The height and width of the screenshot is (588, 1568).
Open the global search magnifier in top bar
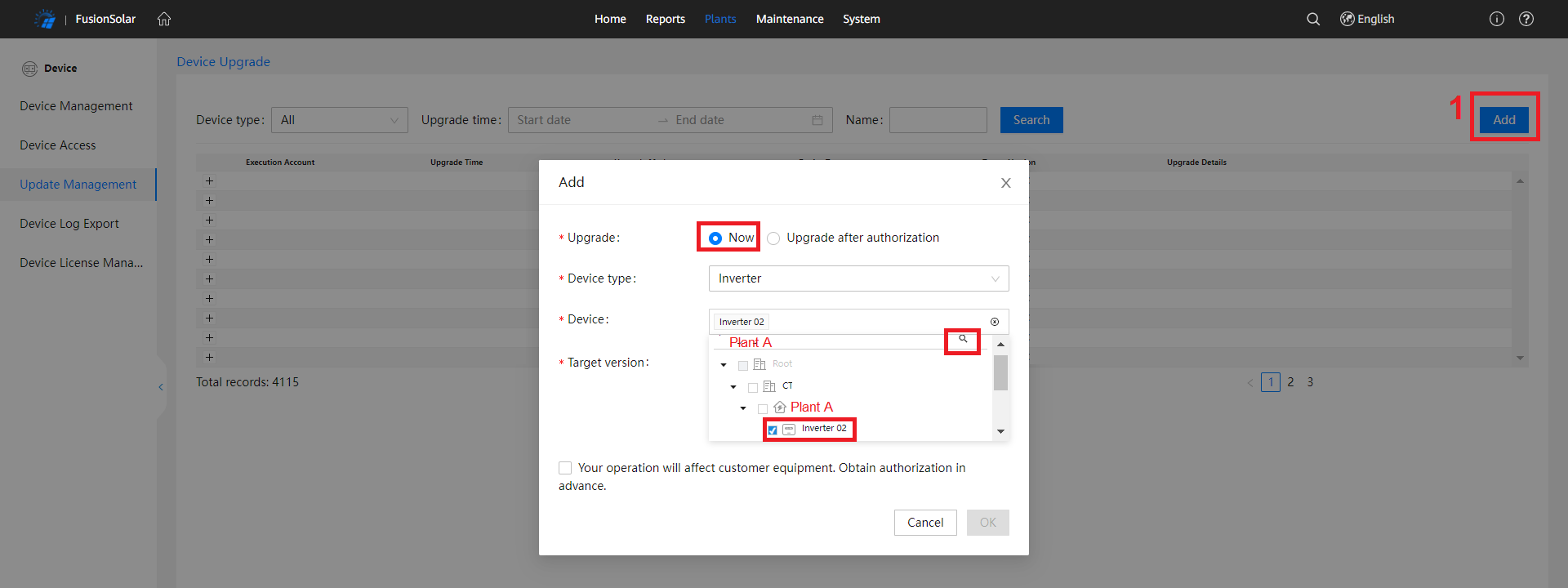(1313, 19)
